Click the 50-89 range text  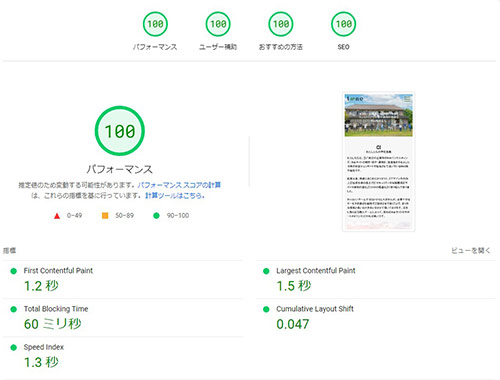click(x=125, y=216)
